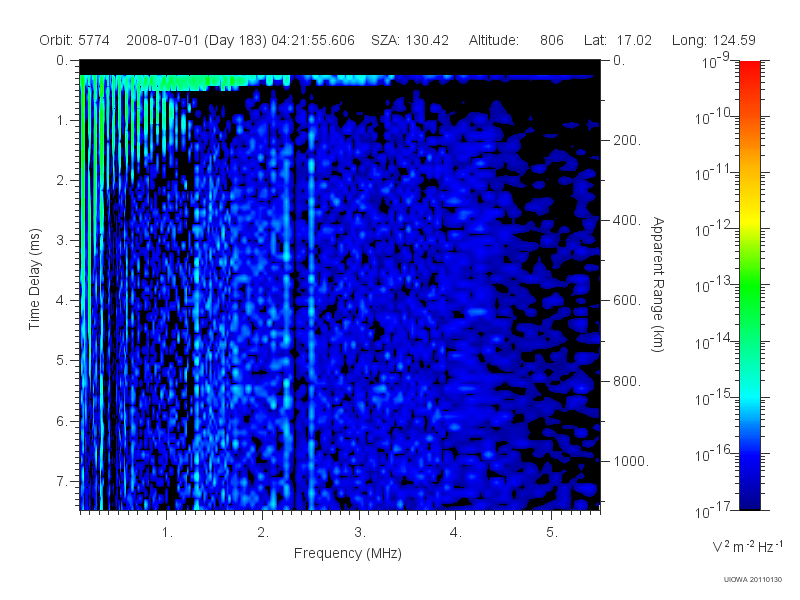Click the 600. apparent range tick label
800x600 pixels.
pos(627,301)
